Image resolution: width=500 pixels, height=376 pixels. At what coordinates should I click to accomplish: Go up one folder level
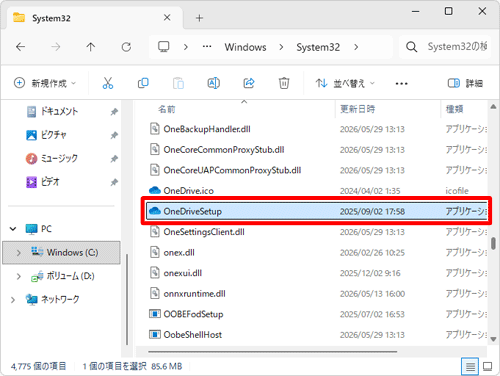[x=91, y=47]
